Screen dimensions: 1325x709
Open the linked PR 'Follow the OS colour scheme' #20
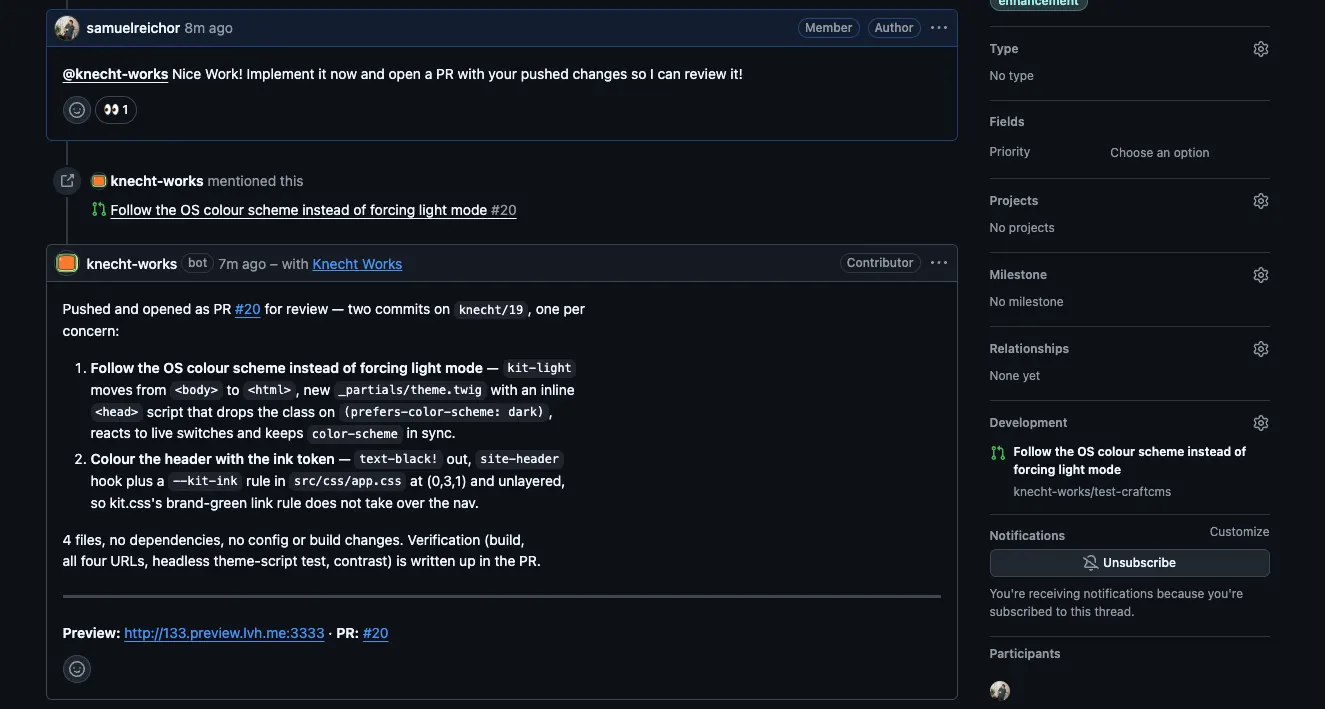point(313,210)
